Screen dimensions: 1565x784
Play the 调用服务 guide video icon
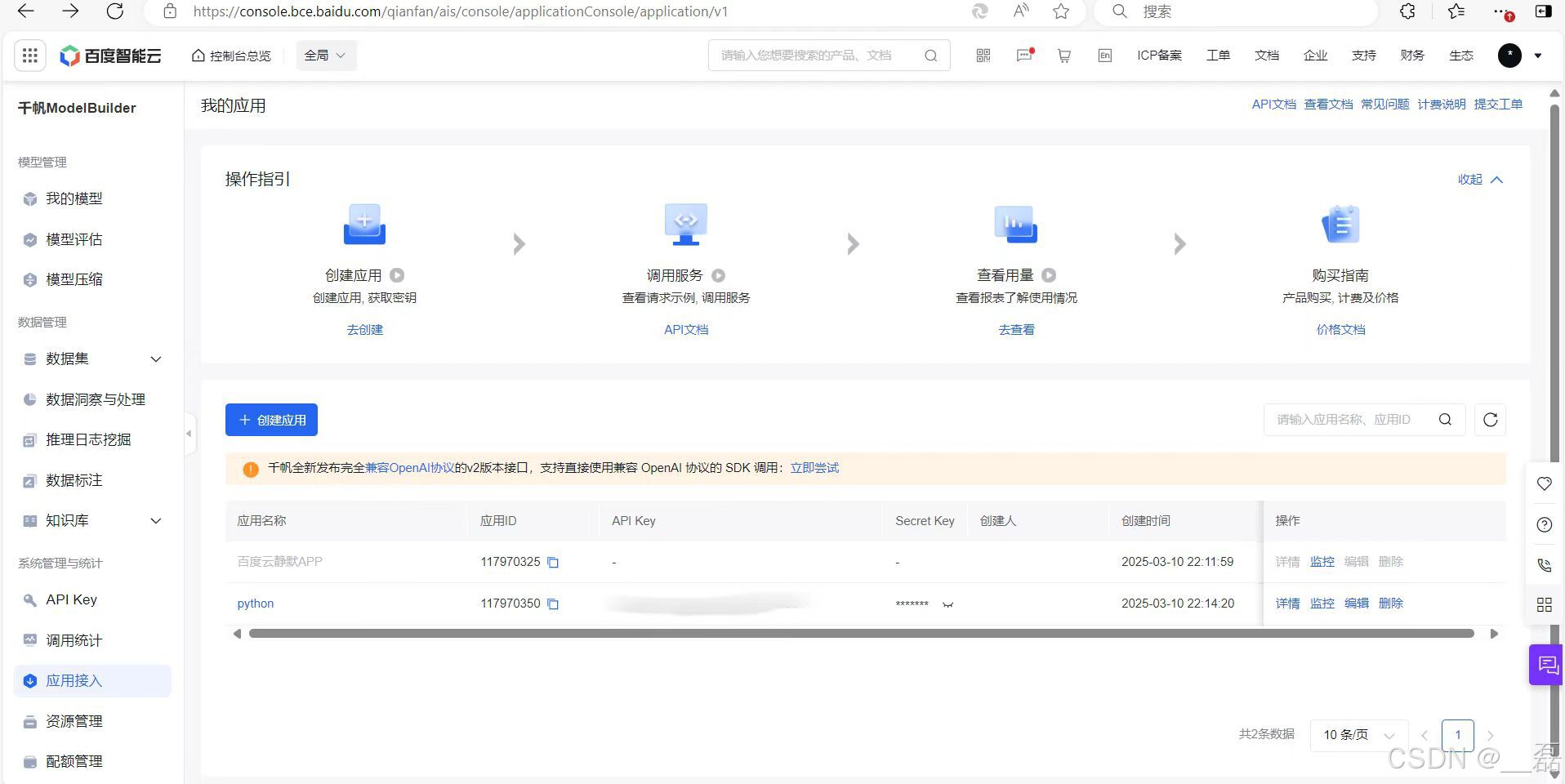coord(719,275)
